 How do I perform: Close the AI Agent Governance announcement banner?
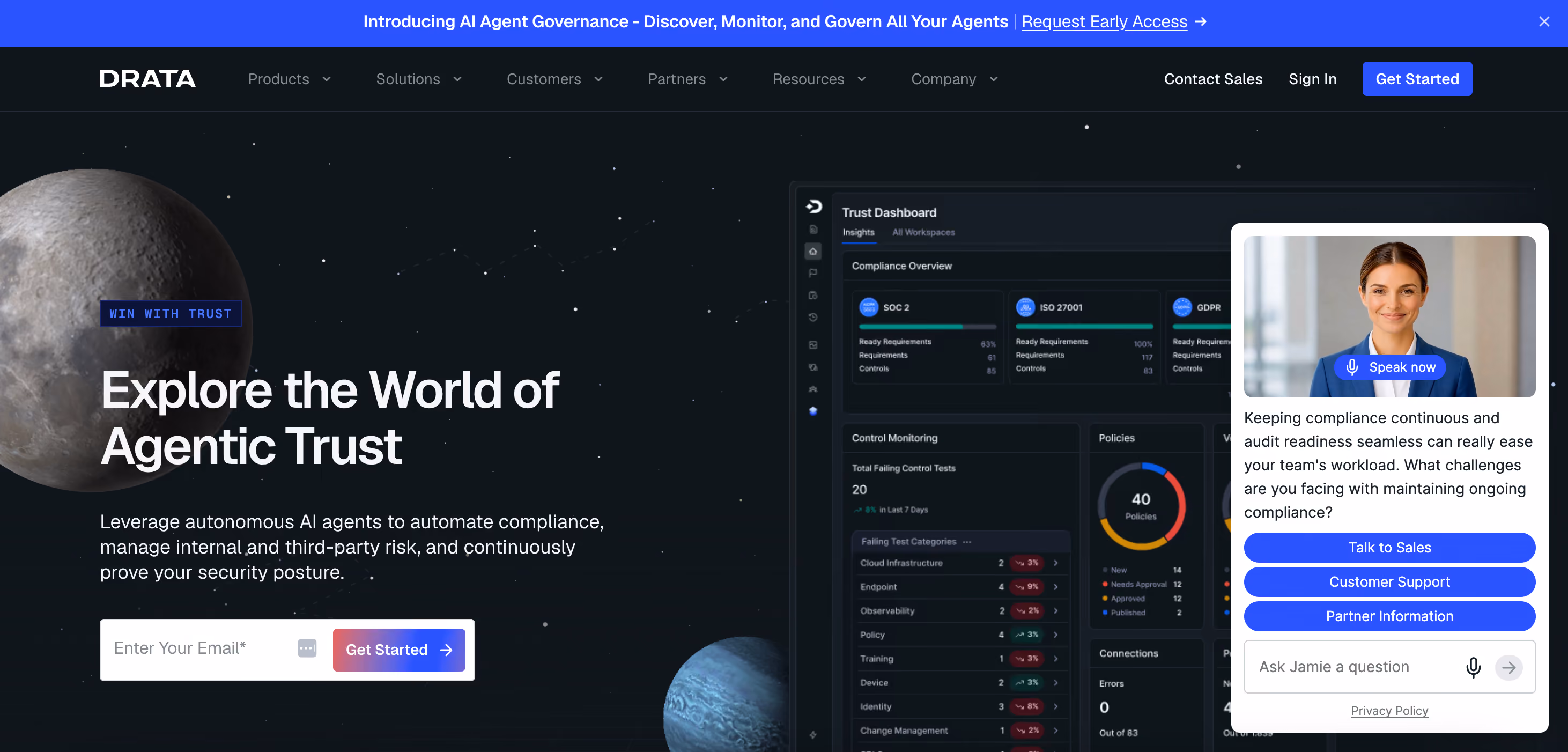click(1544, 22)
